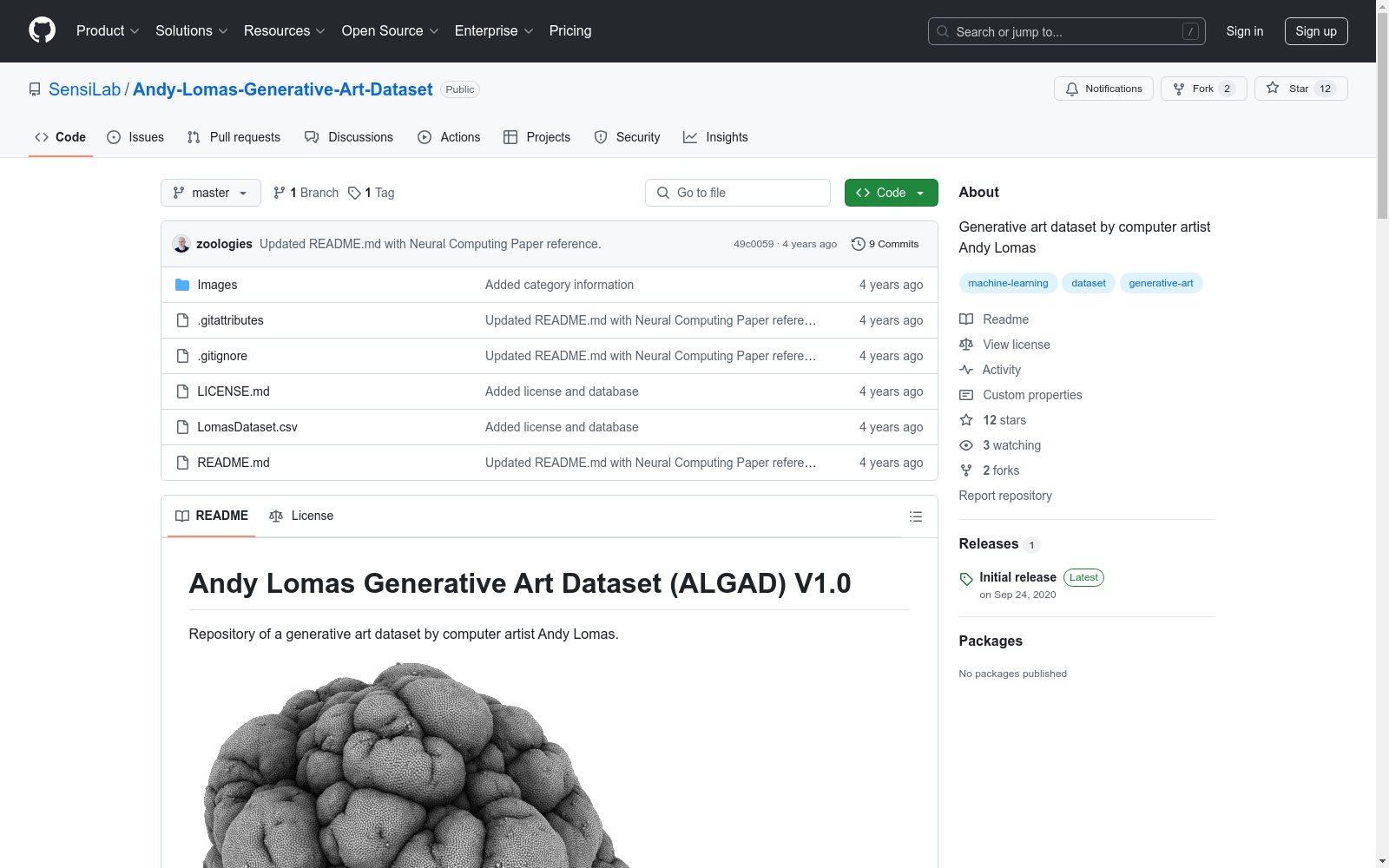
Task: Click the tag icon next to 1 Tag
Action: pos(354,193)
